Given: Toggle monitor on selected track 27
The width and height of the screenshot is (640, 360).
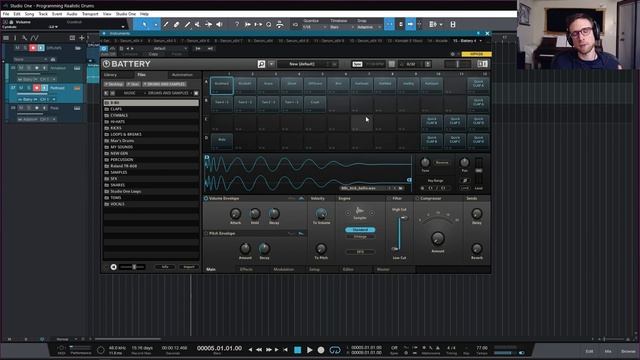Looking at the screenshot, I should point(44,88).
